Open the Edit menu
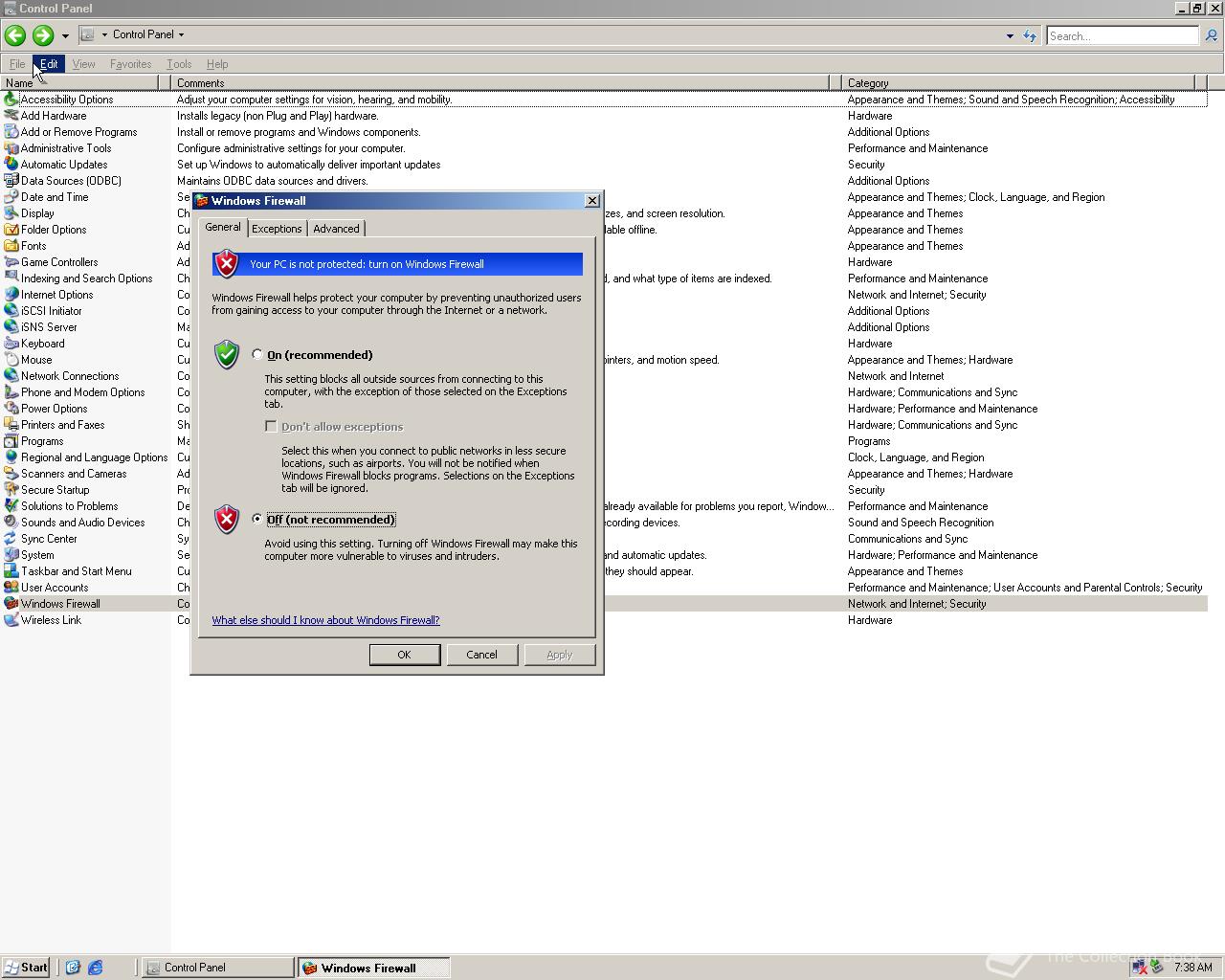Image resolution: width=1225 pixels, height=980 pixels. point(49,64)
